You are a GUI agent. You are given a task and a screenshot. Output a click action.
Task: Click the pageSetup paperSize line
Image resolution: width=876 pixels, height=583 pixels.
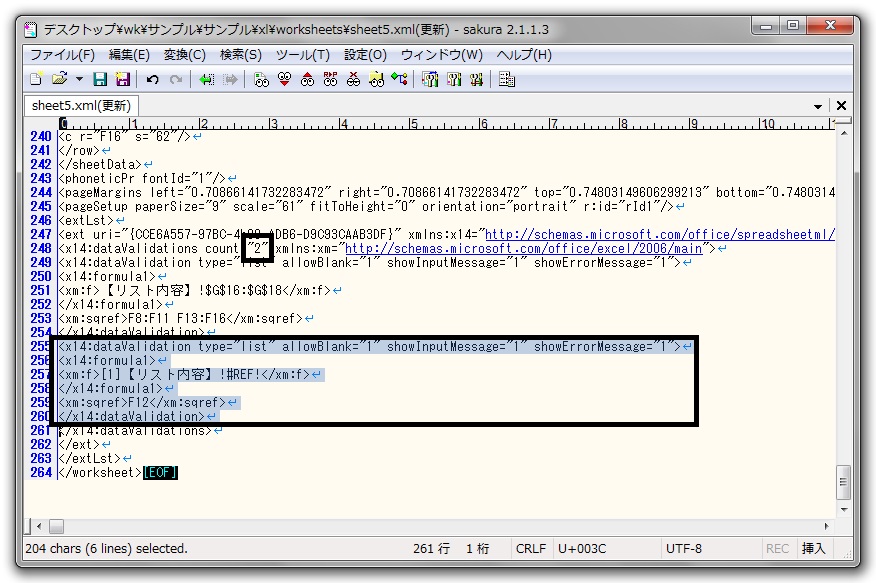click(366, 207)
